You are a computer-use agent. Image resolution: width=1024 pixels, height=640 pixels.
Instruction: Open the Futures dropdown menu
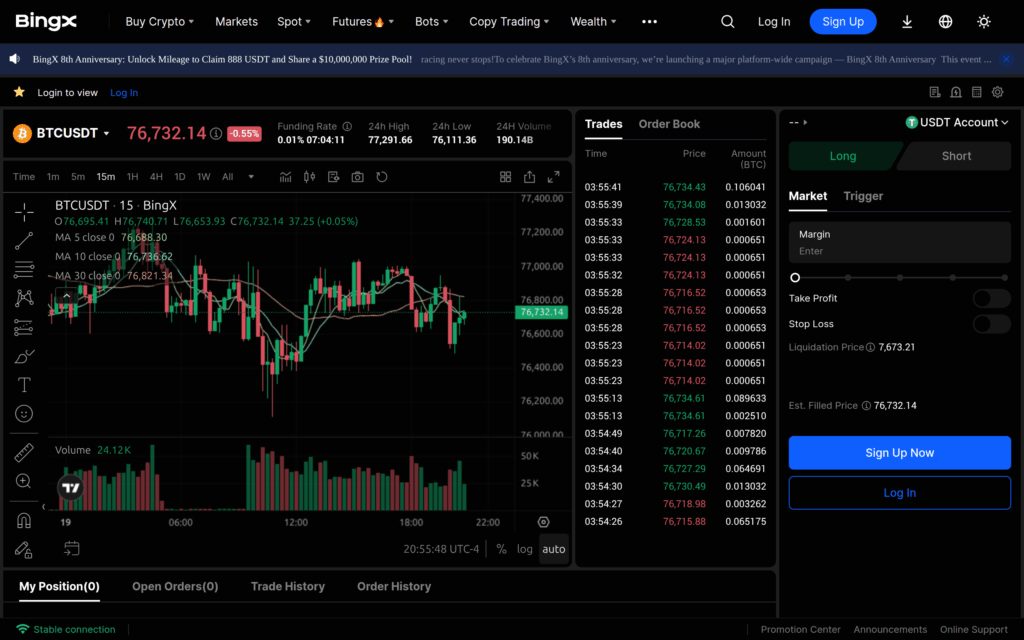(362, 22)
